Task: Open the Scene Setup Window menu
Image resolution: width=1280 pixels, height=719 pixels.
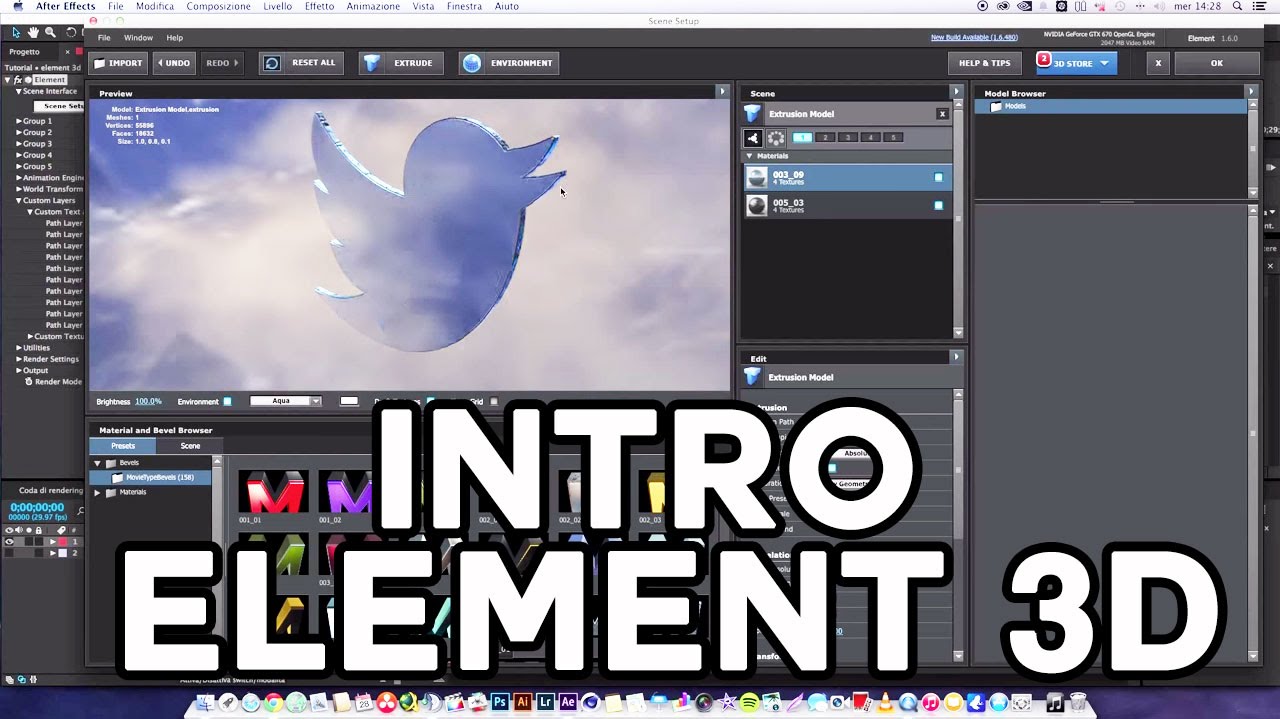Action: pyautogui.click(x=138, y=38)
